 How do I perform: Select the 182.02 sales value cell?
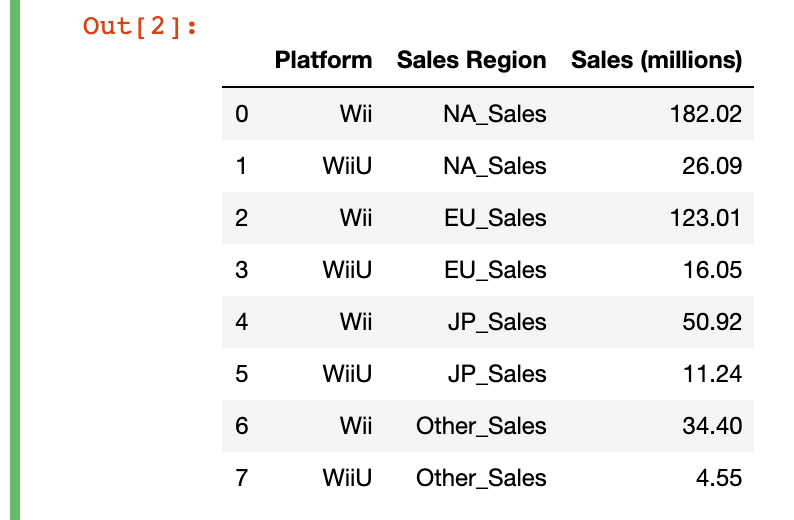705,114
